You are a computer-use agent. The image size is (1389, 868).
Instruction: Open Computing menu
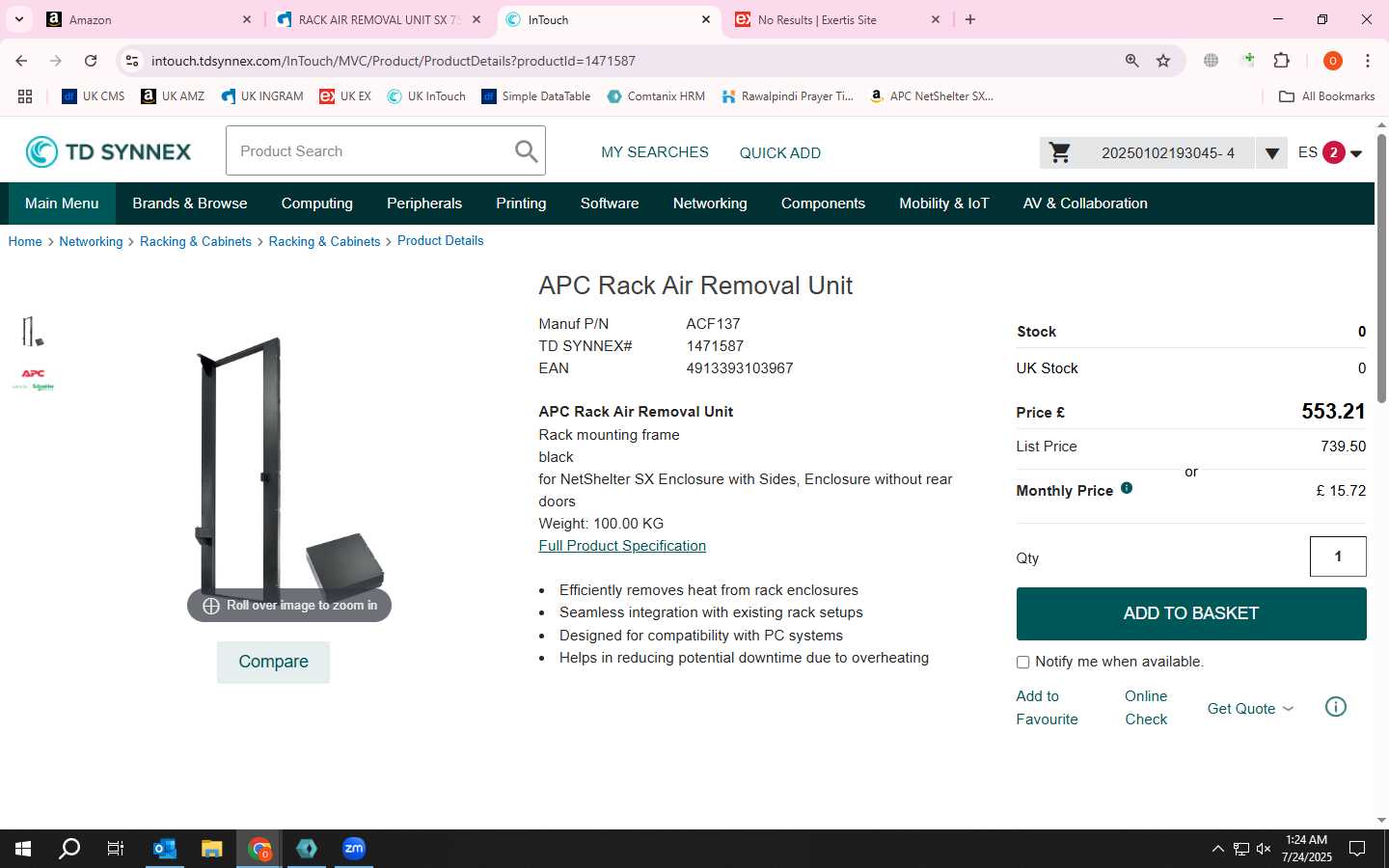click(317, 203)
